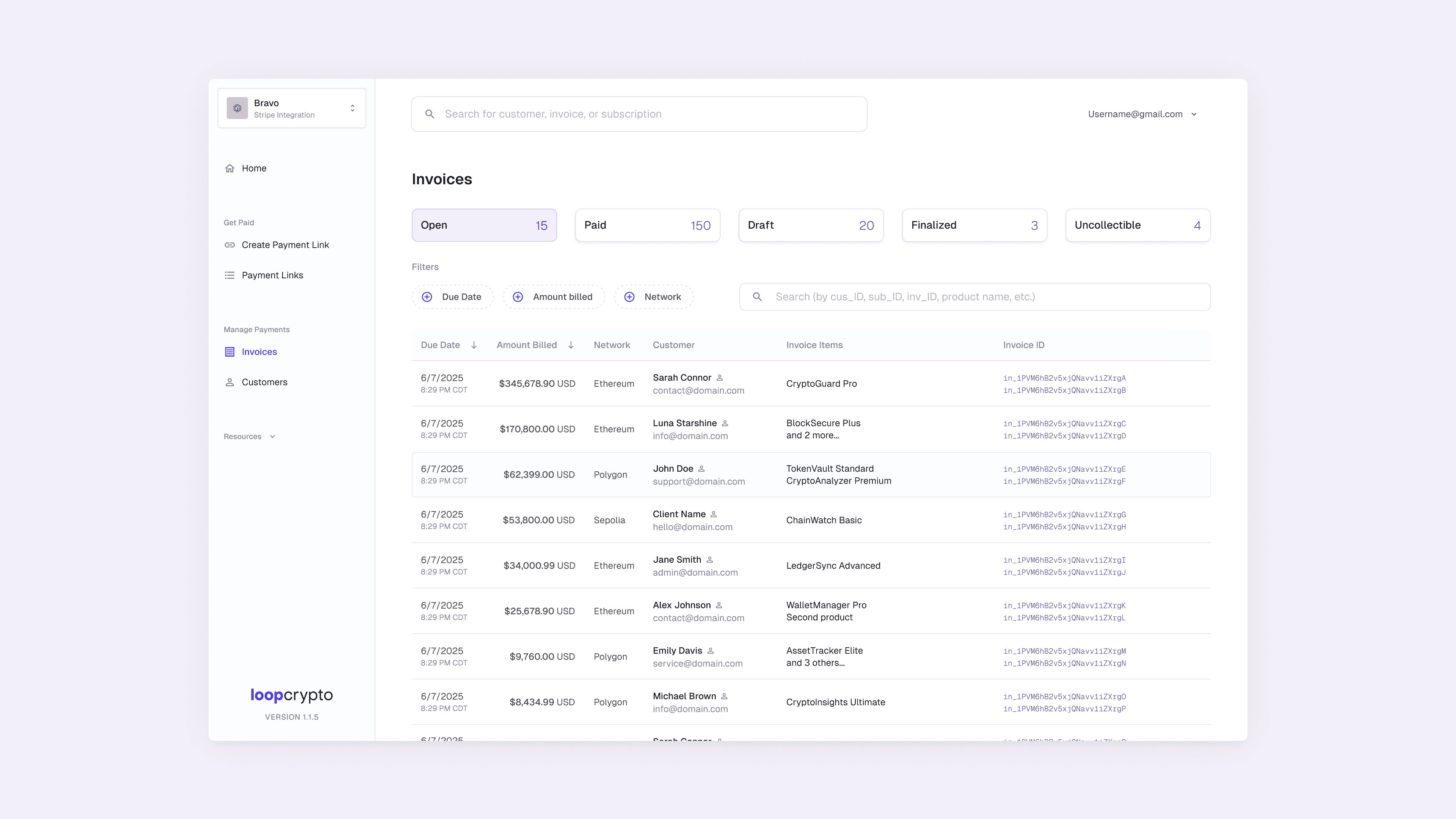
Task: Select the Uncollectible tab
Action: tap(1137, 225)
